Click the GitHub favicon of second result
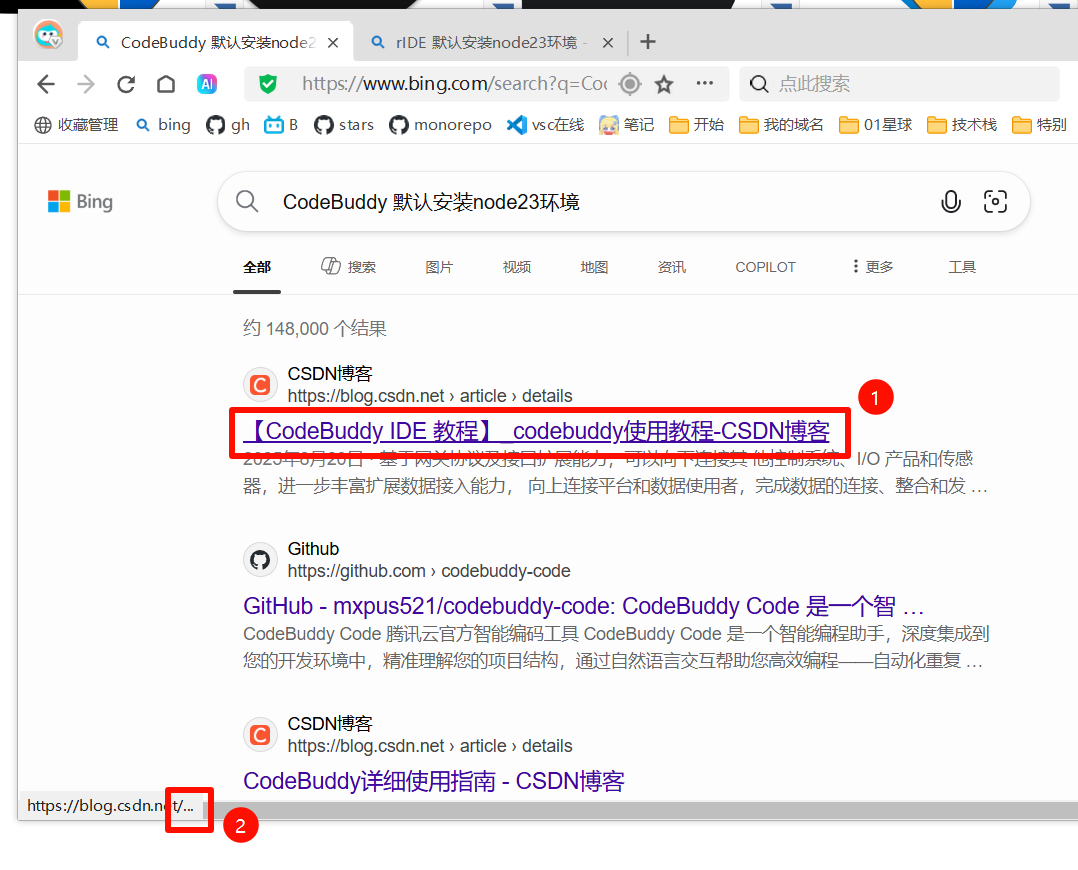Screen dimensions: 1078x870 [260, 560]
